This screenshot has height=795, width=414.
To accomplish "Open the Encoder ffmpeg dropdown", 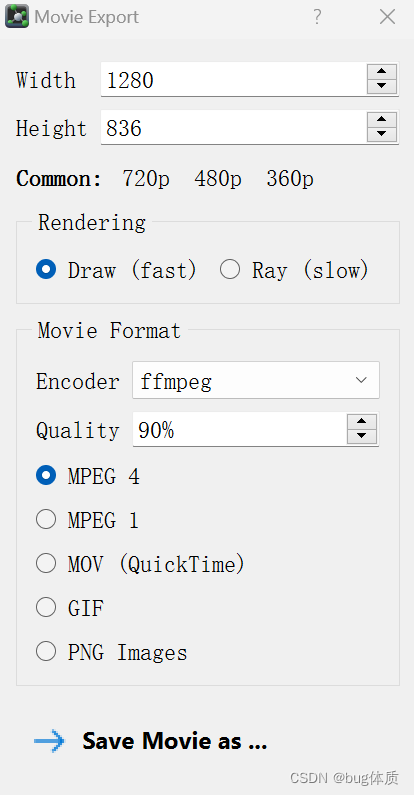I will [x=256, y=380].
